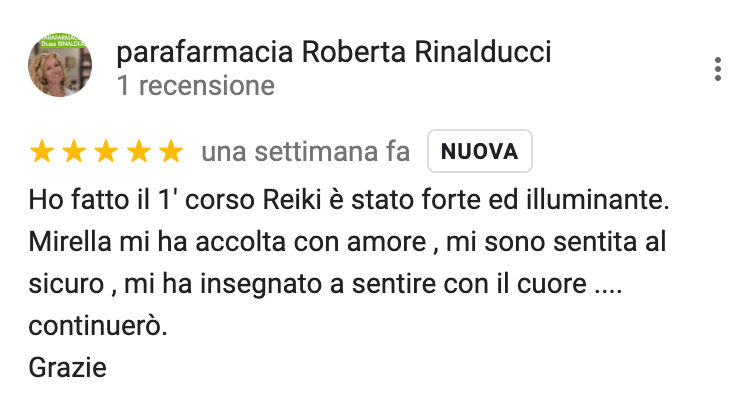The width and height of the screenshot is (756, 404).
Task: Click the word "amore" in the review
Action: [x=387, y=242]
